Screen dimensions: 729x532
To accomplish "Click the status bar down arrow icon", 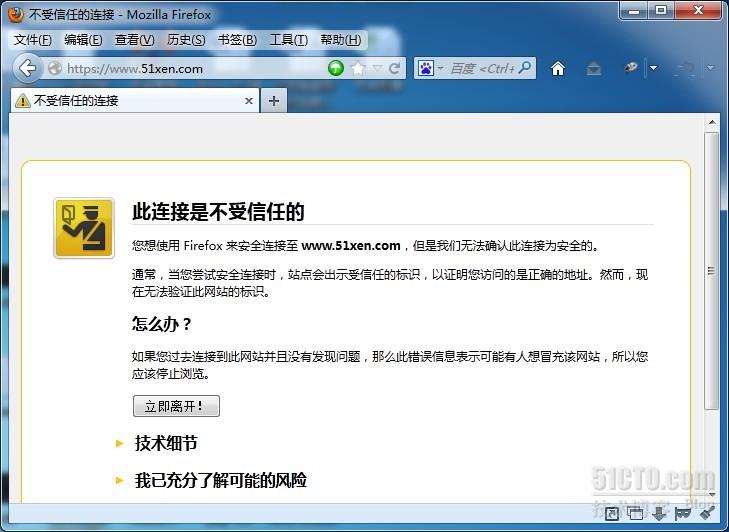I will pyautogui.click(x=659, y=513).
